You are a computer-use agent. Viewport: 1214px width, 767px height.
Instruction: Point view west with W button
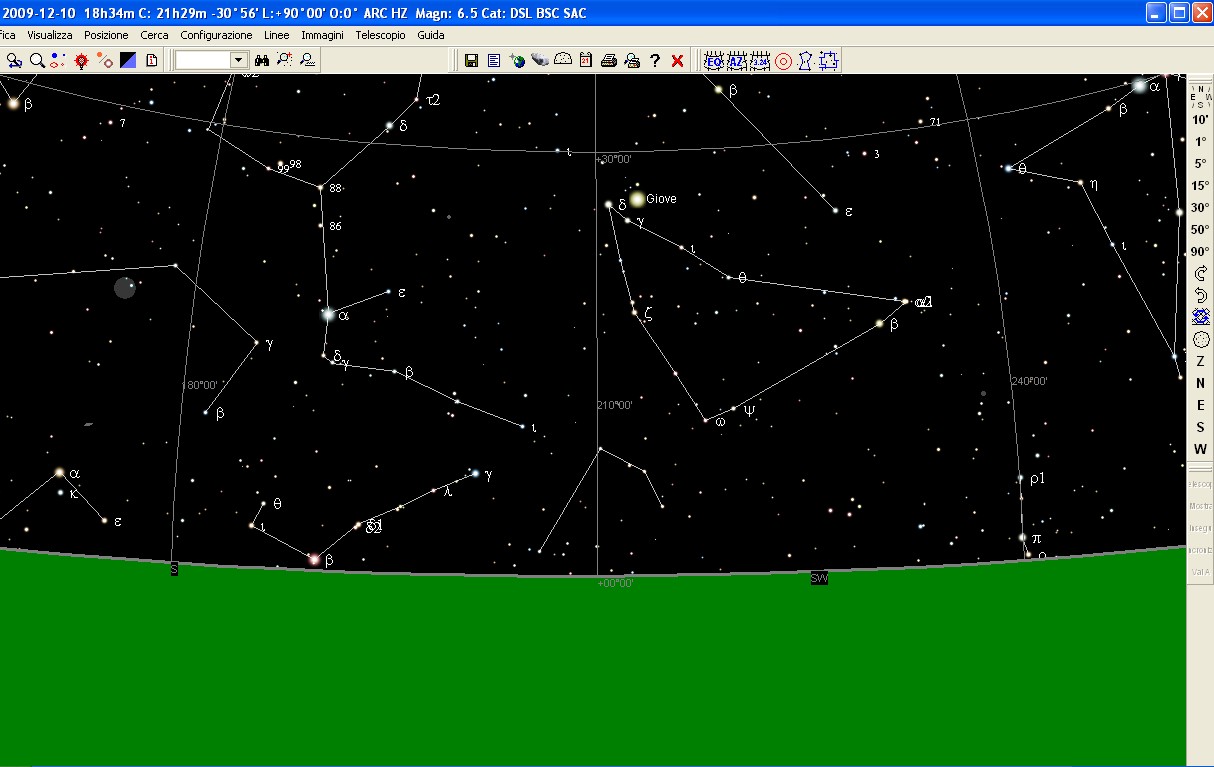point(1200,450)
